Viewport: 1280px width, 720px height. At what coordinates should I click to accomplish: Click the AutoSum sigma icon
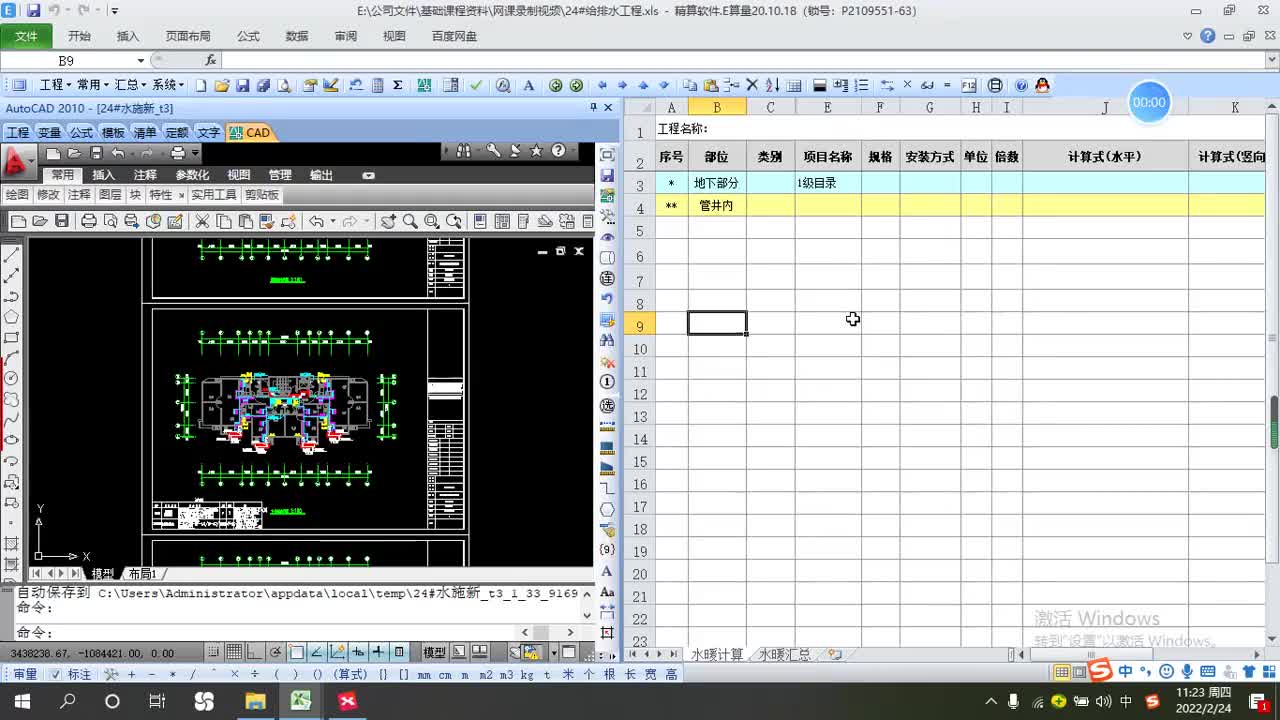coord(398,86)
